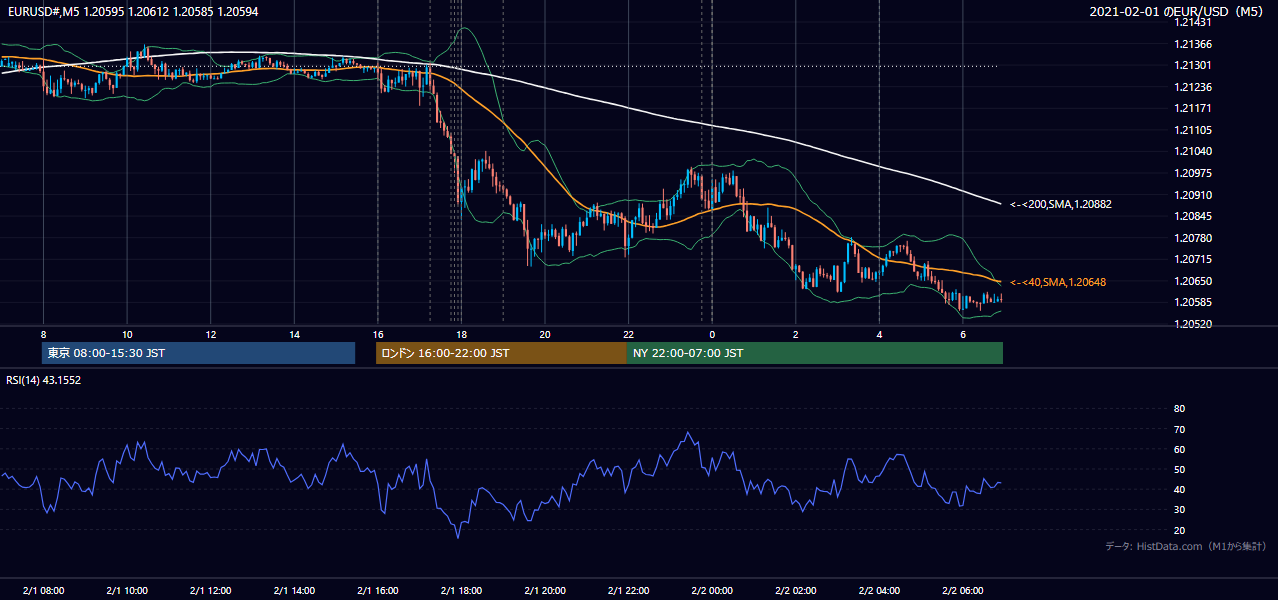Screen dimensions: 1278x600
Task: Click the 2/1 20:00 date label
Action: (545, 590)
